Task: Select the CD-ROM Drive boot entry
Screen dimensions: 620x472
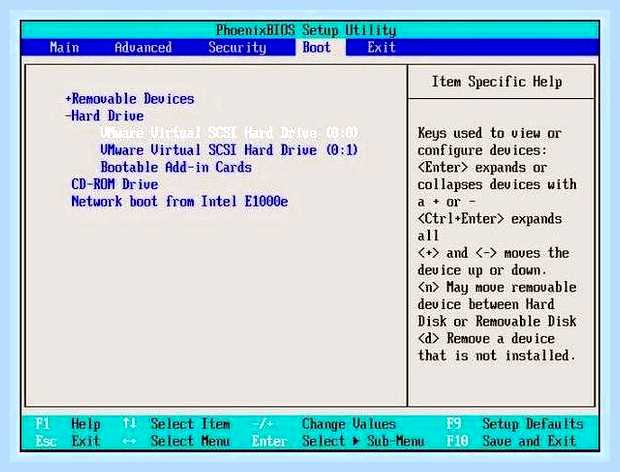Action: (x=115, y=184)
